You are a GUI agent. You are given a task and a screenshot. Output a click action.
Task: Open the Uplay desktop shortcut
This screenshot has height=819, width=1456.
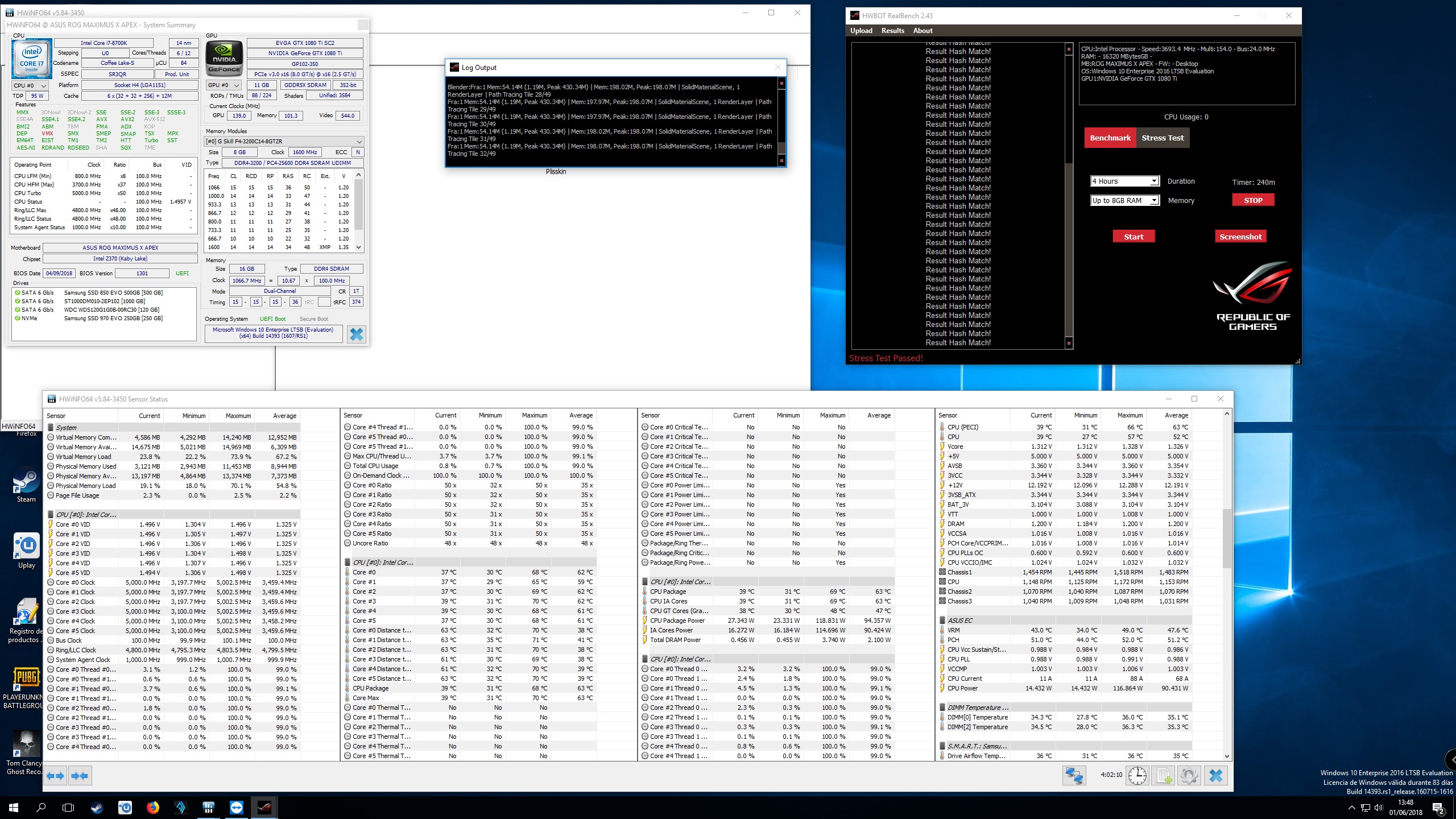(26, 551)
